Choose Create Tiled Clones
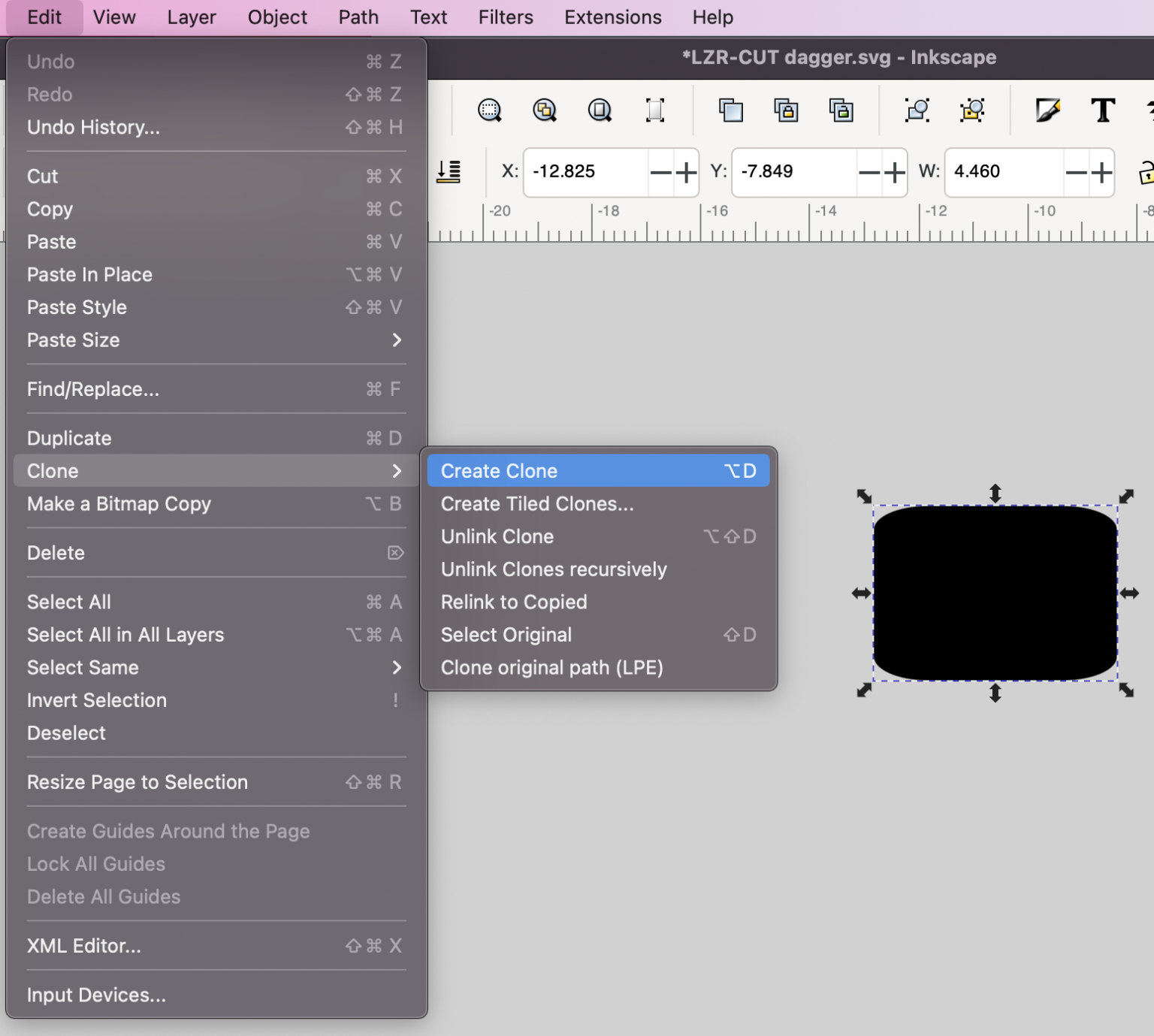 point(536,503)
